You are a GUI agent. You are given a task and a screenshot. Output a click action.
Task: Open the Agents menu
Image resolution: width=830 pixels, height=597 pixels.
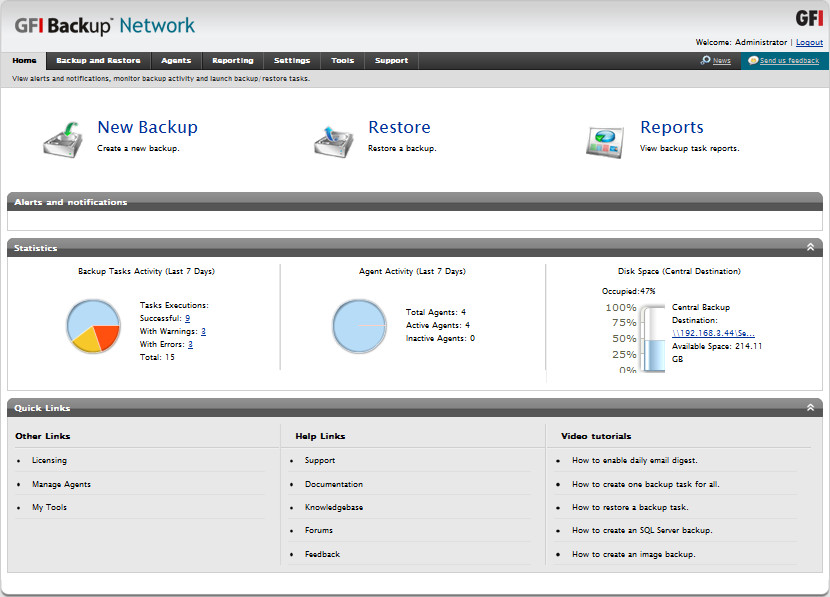[176, 60]
